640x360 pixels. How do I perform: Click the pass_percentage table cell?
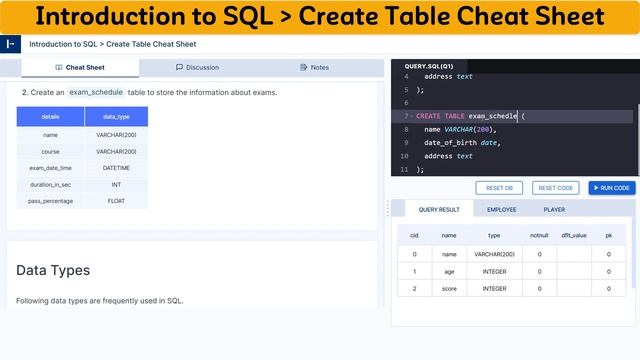(x=50, y=201)
